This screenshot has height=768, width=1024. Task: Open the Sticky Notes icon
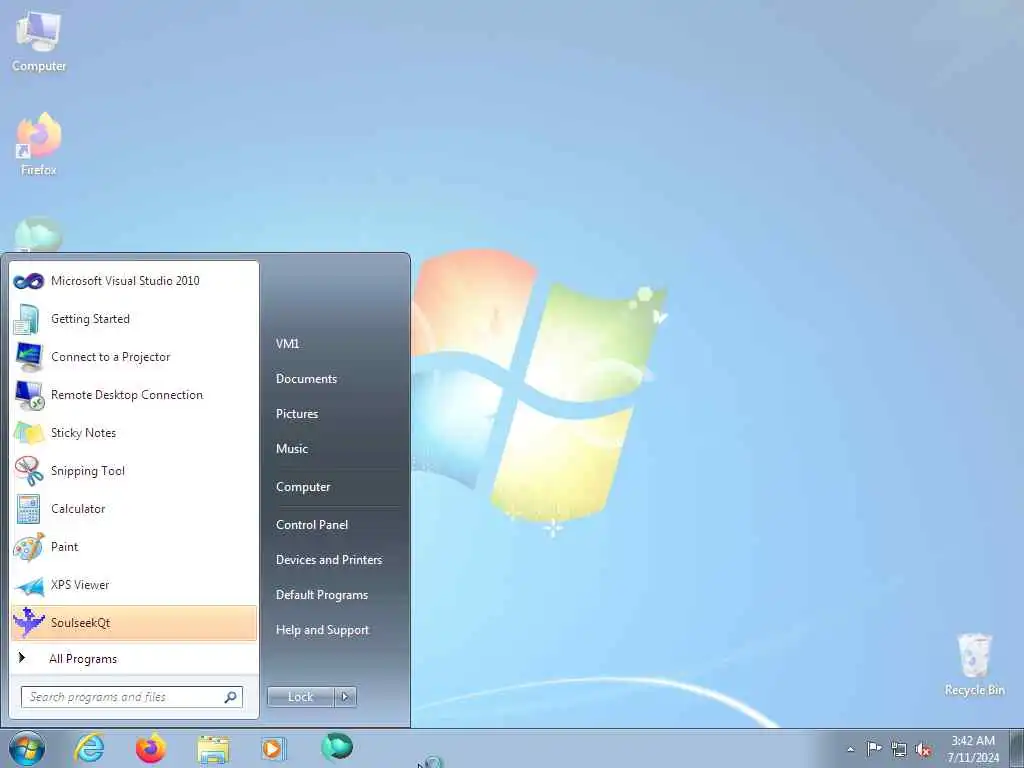29,433
